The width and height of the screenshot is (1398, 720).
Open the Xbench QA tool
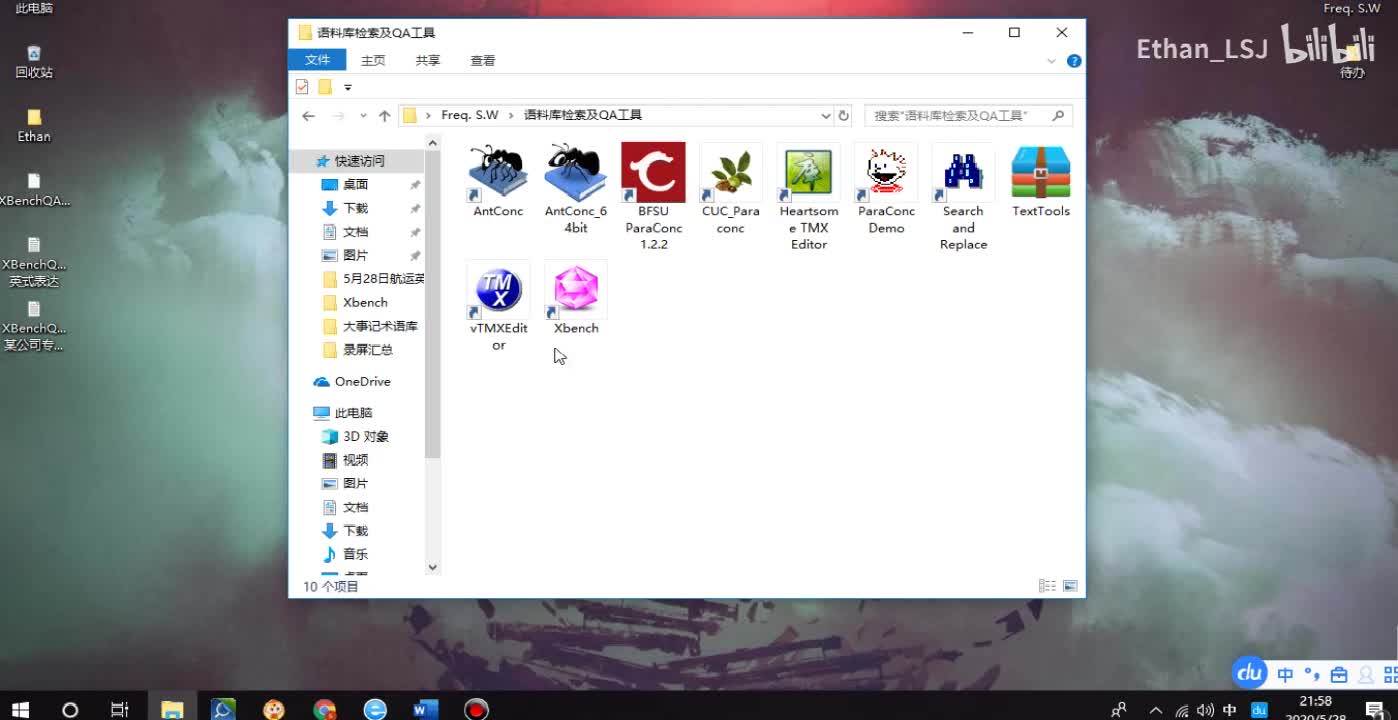coord(575,290)
